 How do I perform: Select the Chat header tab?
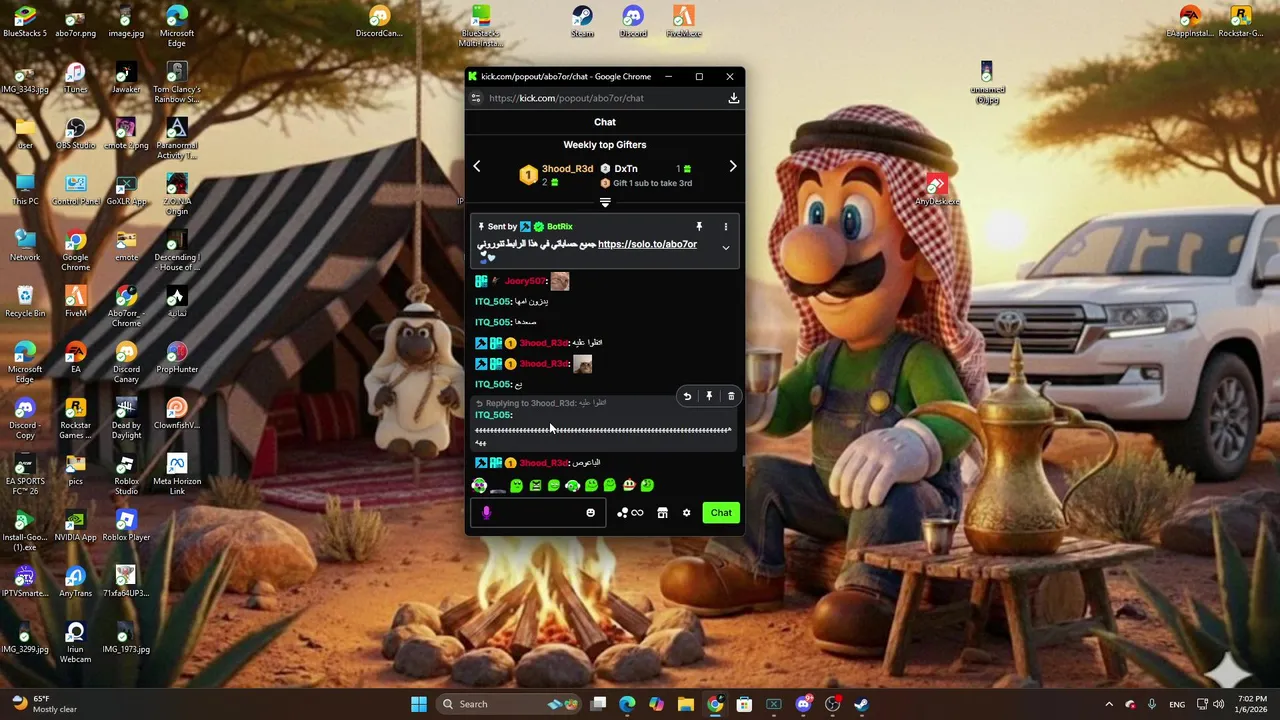[605, 122]
